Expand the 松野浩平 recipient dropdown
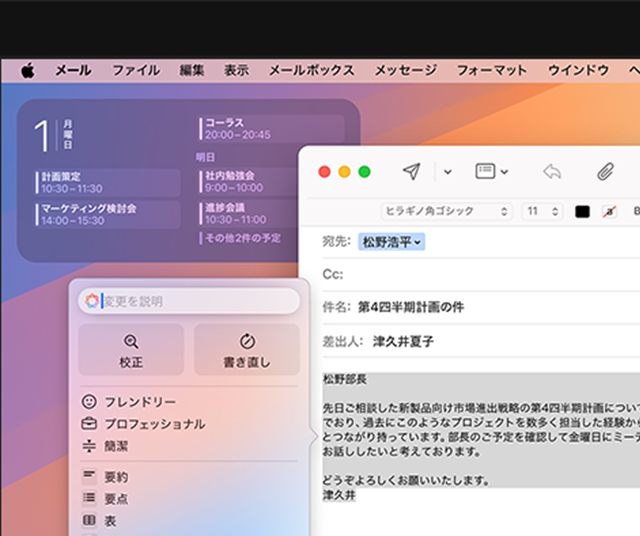This screenshot has width=640, height=536. [x=392, y=241]
